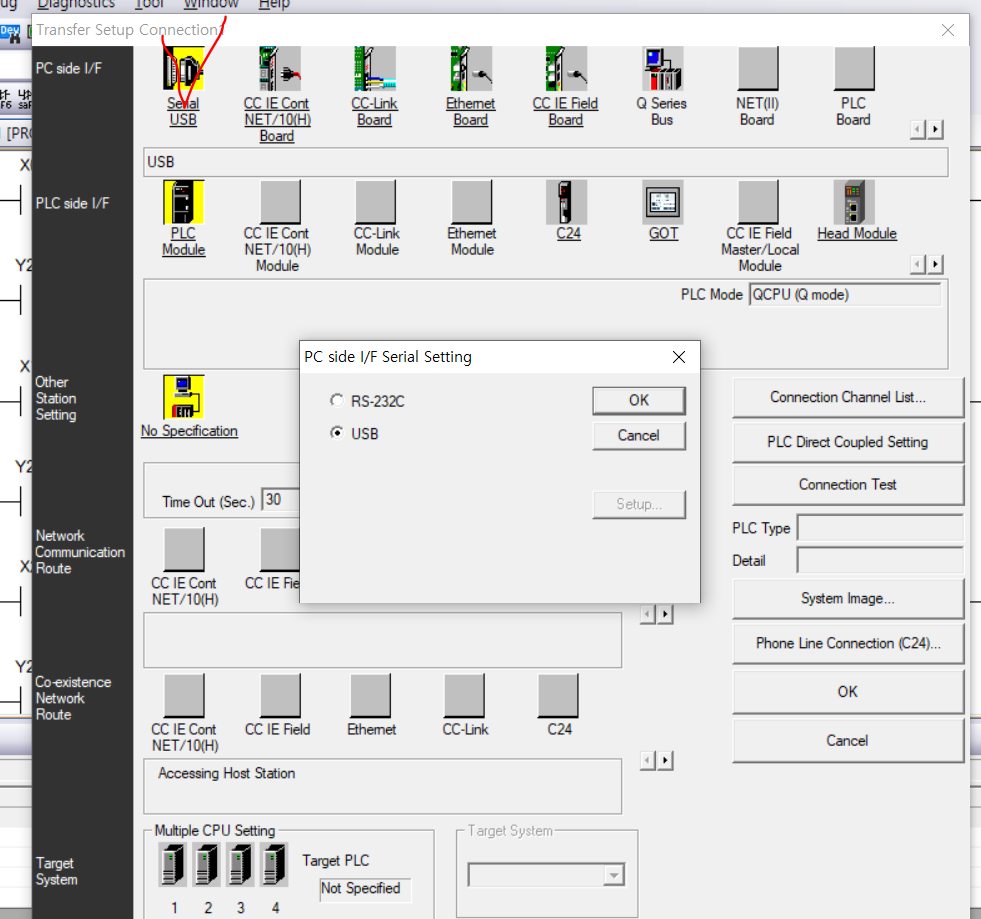Select the PLC Board icon
This screenshot has height=919, width=981.
coord(854,68)
